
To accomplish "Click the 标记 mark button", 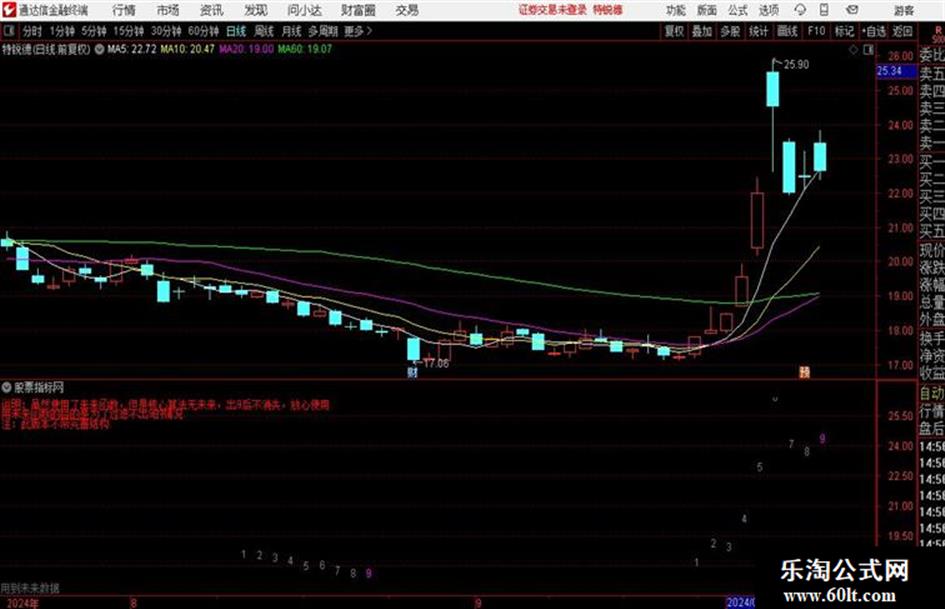I will click(x=844, y=31).
